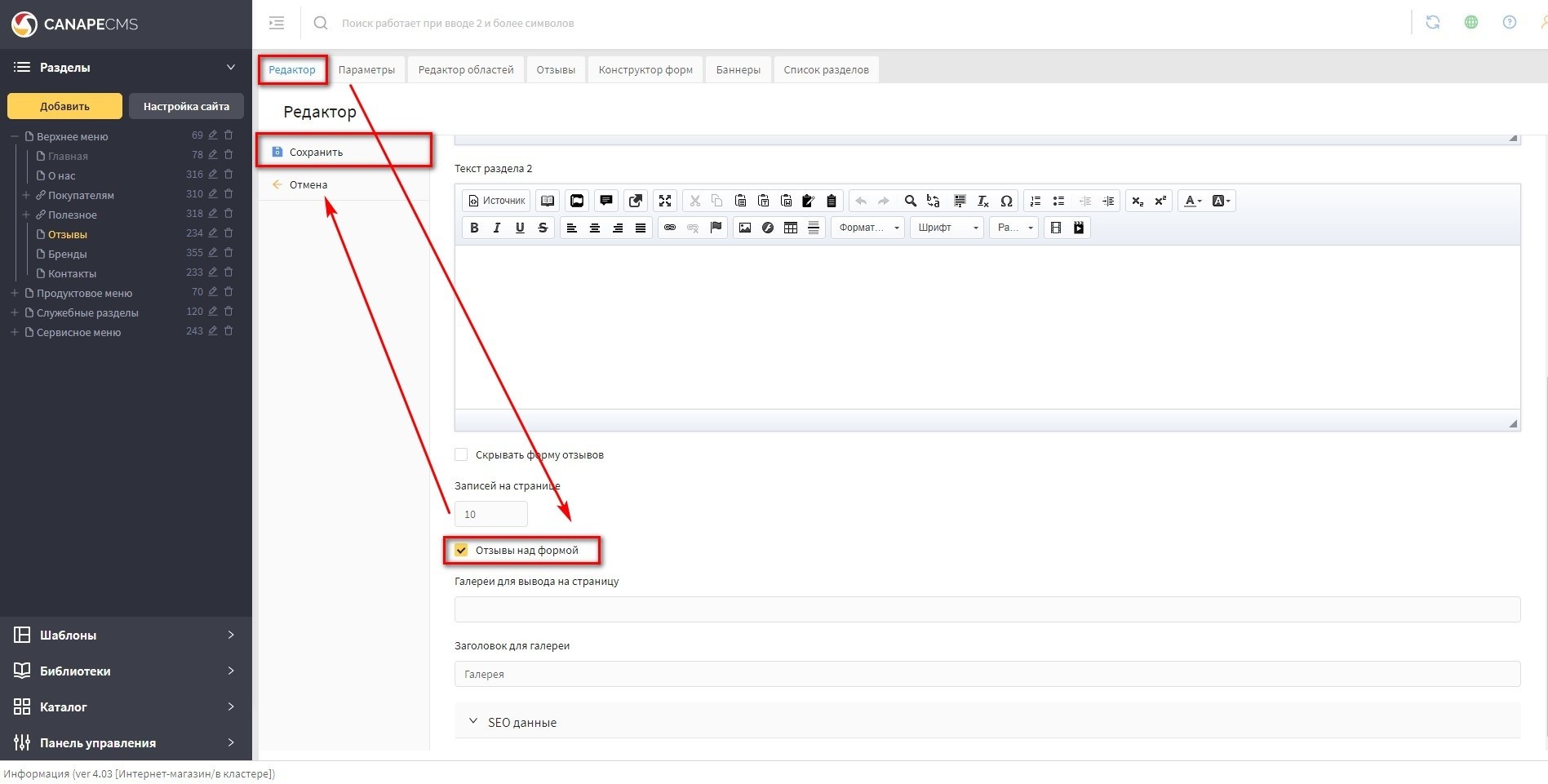Uncheck the Отзывы над формой checkbox

click(462, 551)
